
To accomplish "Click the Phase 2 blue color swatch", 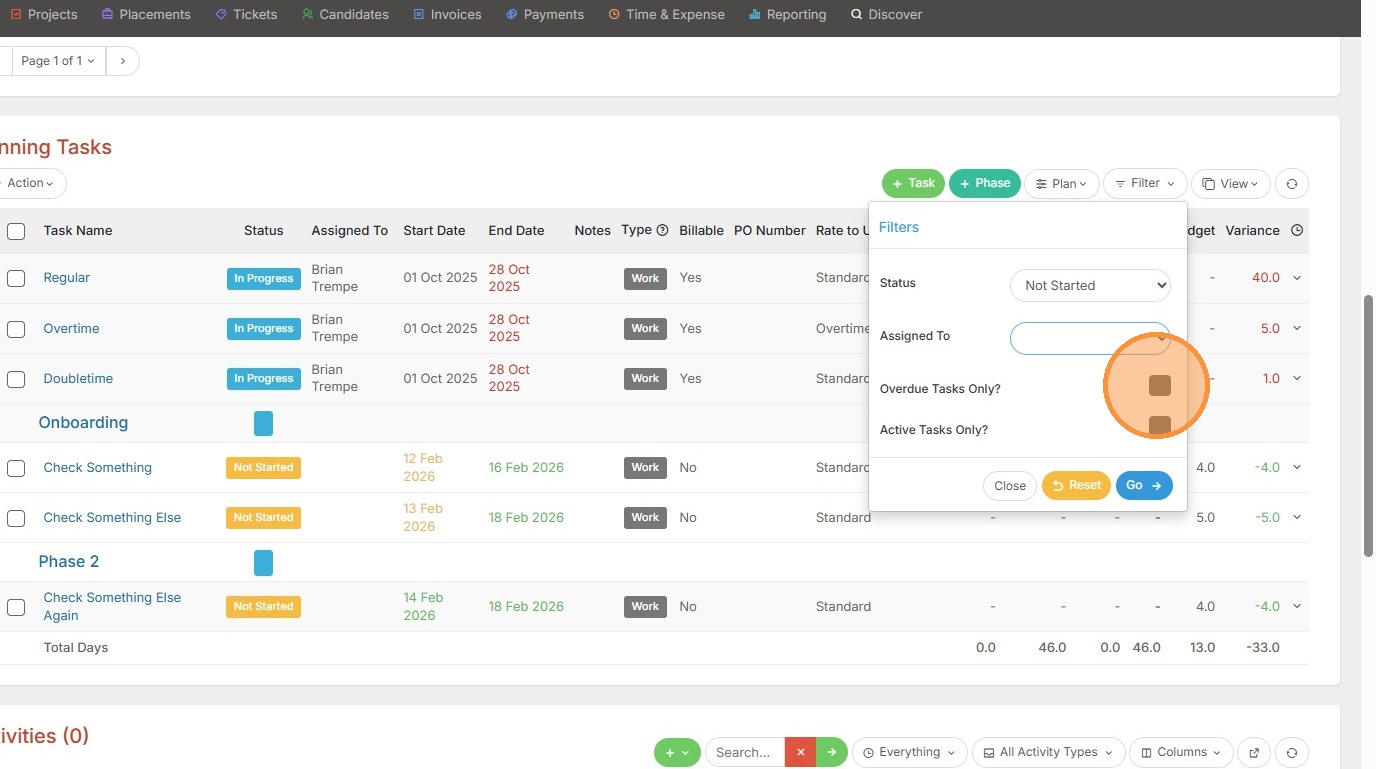I will pos(263,563).
